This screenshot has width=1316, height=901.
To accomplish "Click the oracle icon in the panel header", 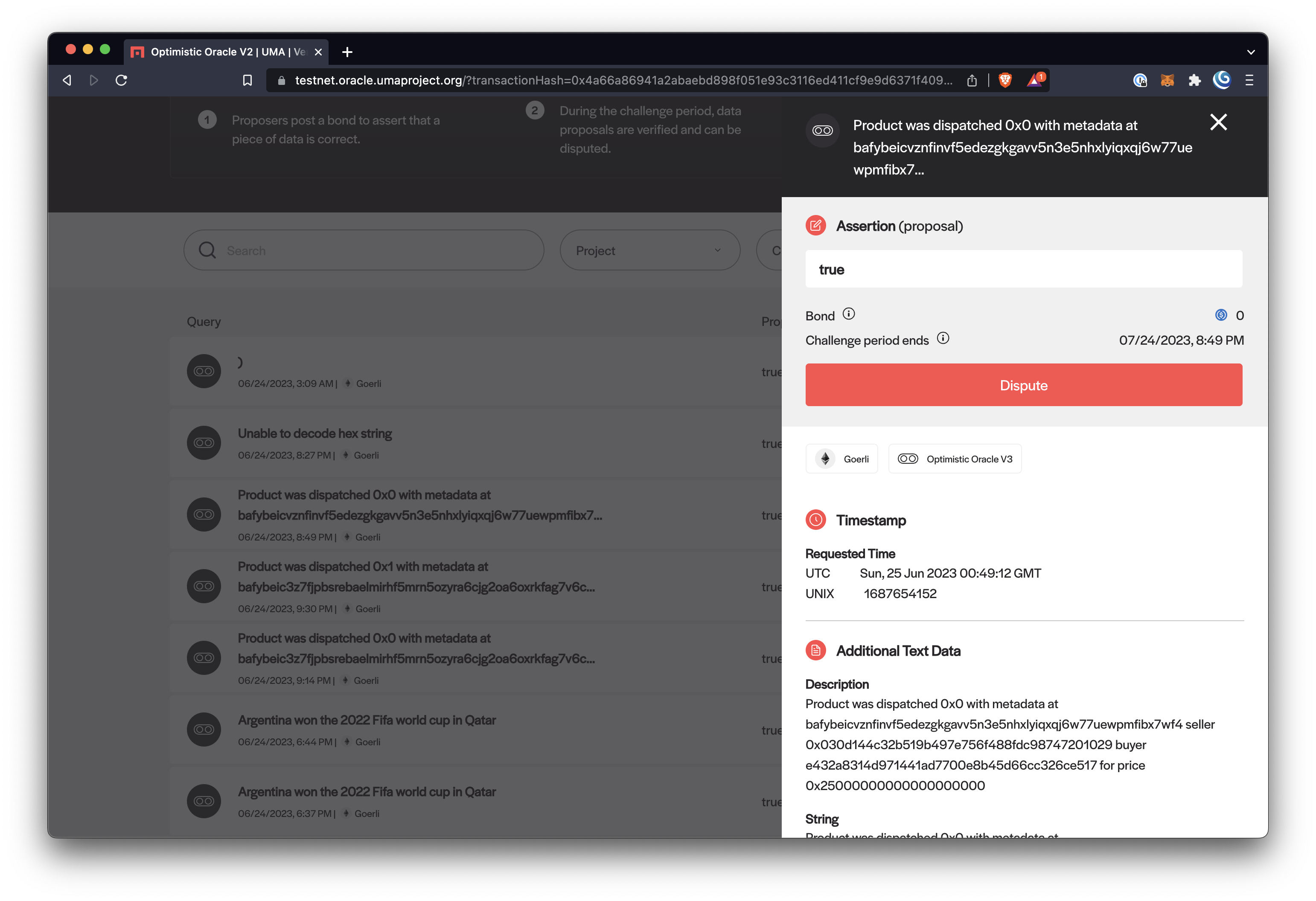I will [822, 131].
